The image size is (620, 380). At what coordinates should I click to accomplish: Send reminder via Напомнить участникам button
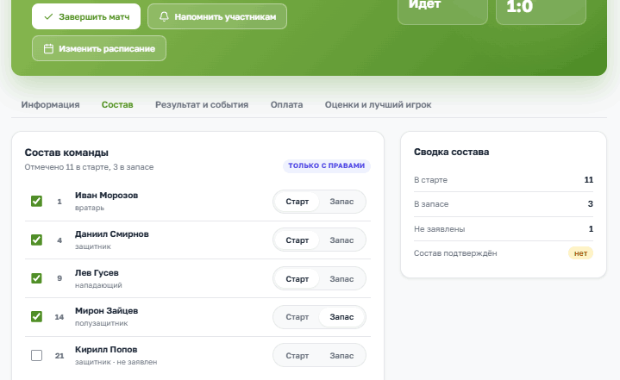(217, 17)
